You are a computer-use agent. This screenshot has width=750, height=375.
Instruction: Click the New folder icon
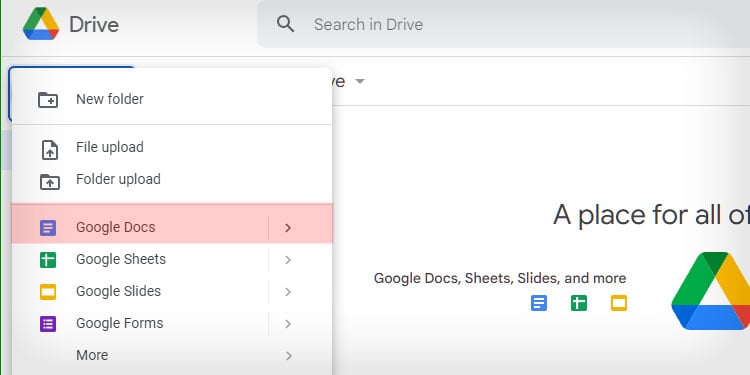pyautogui.click(x=48, y=99)
